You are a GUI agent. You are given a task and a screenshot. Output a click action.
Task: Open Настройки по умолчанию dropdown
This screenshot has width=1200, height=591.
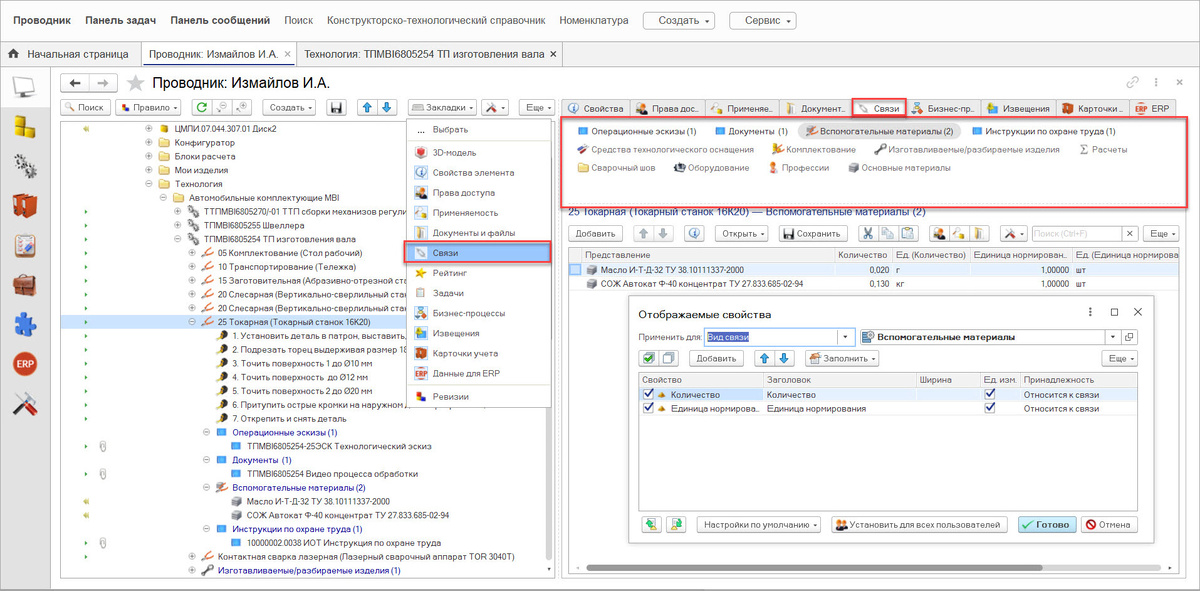[x=757, y=524]
